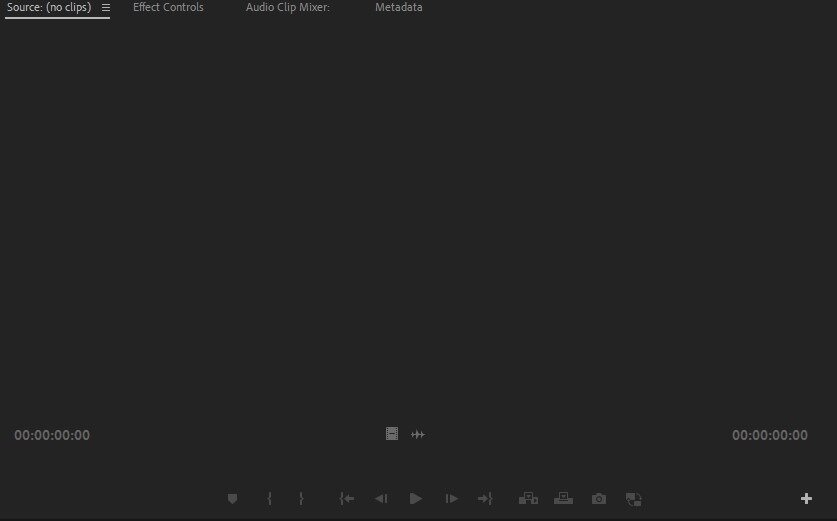Screen dimensions: 837x521
Task: Open the Audio Clip Mixer tab
Action: (288, 7)
